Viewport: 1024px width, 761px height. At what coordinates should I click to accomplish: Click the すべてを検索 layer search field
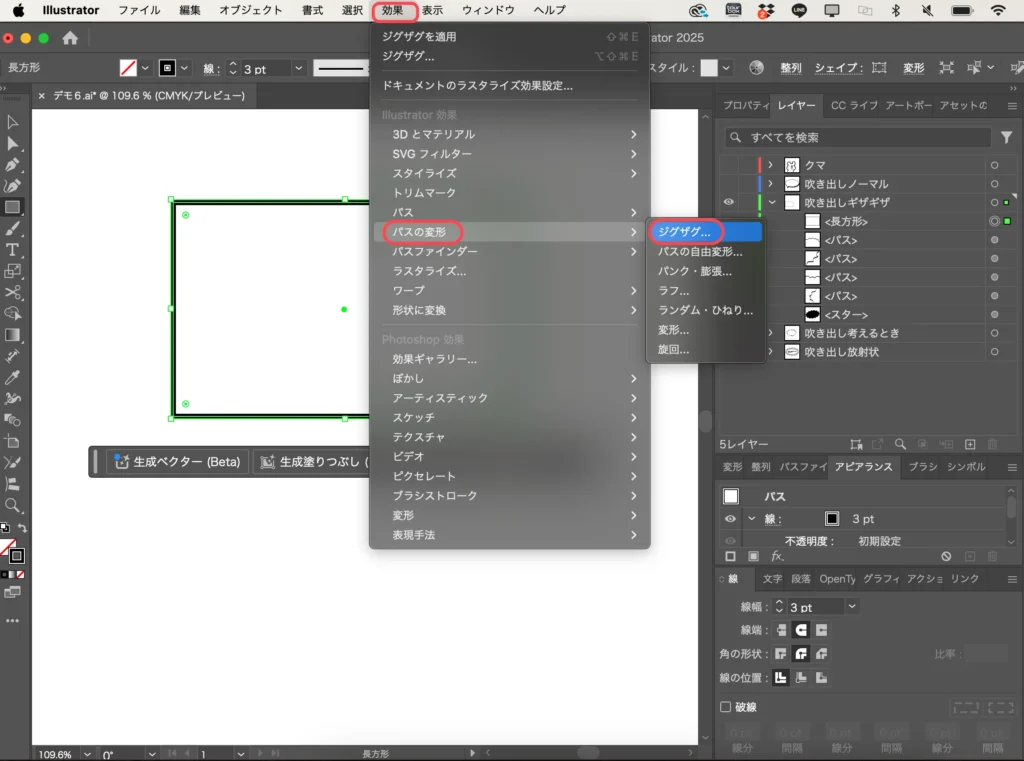860,138
